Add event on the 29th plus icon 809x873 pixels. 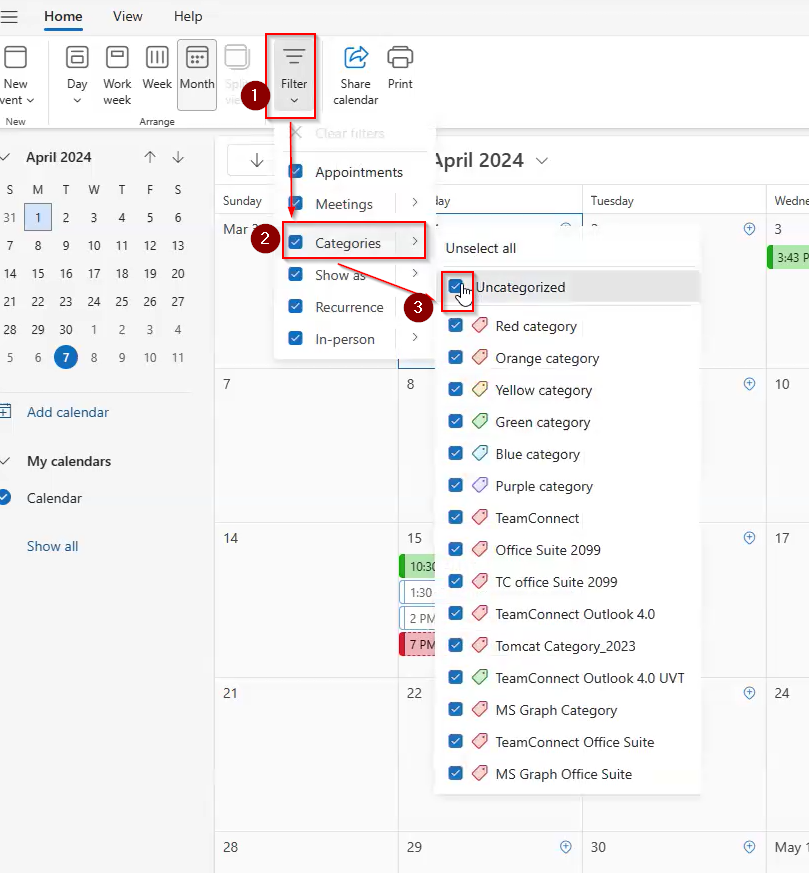click(566, 847)
